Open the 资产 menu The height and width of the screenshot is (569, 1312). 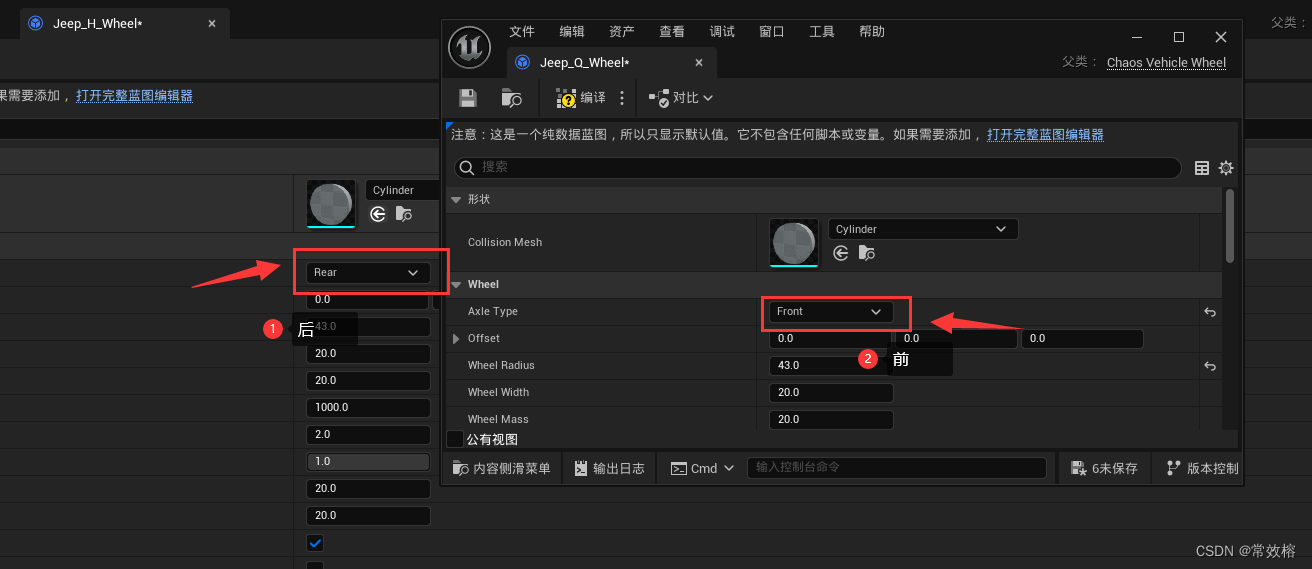[622, 32]
